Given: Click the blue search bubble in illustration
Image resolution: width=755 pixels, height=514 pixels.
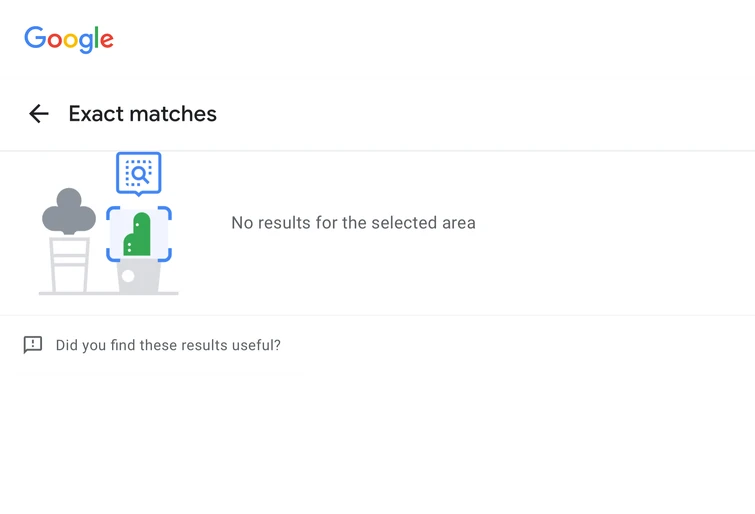Looking at the screenshot, I should (x=138, y=173).
